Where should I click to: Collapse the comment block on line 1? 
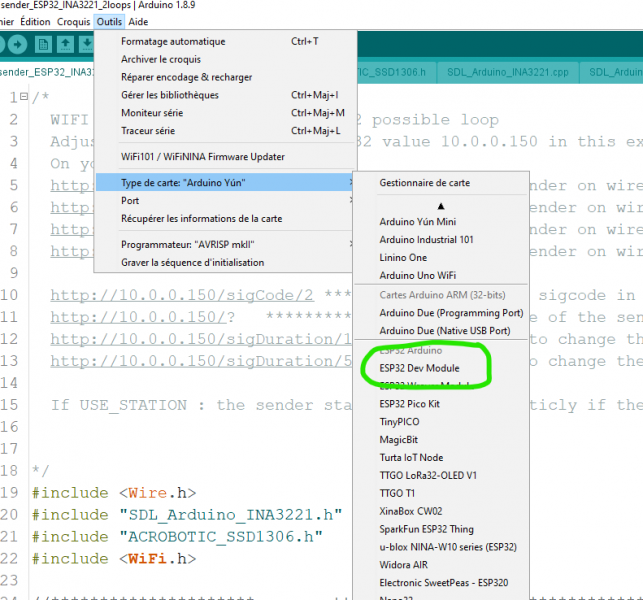24,97
